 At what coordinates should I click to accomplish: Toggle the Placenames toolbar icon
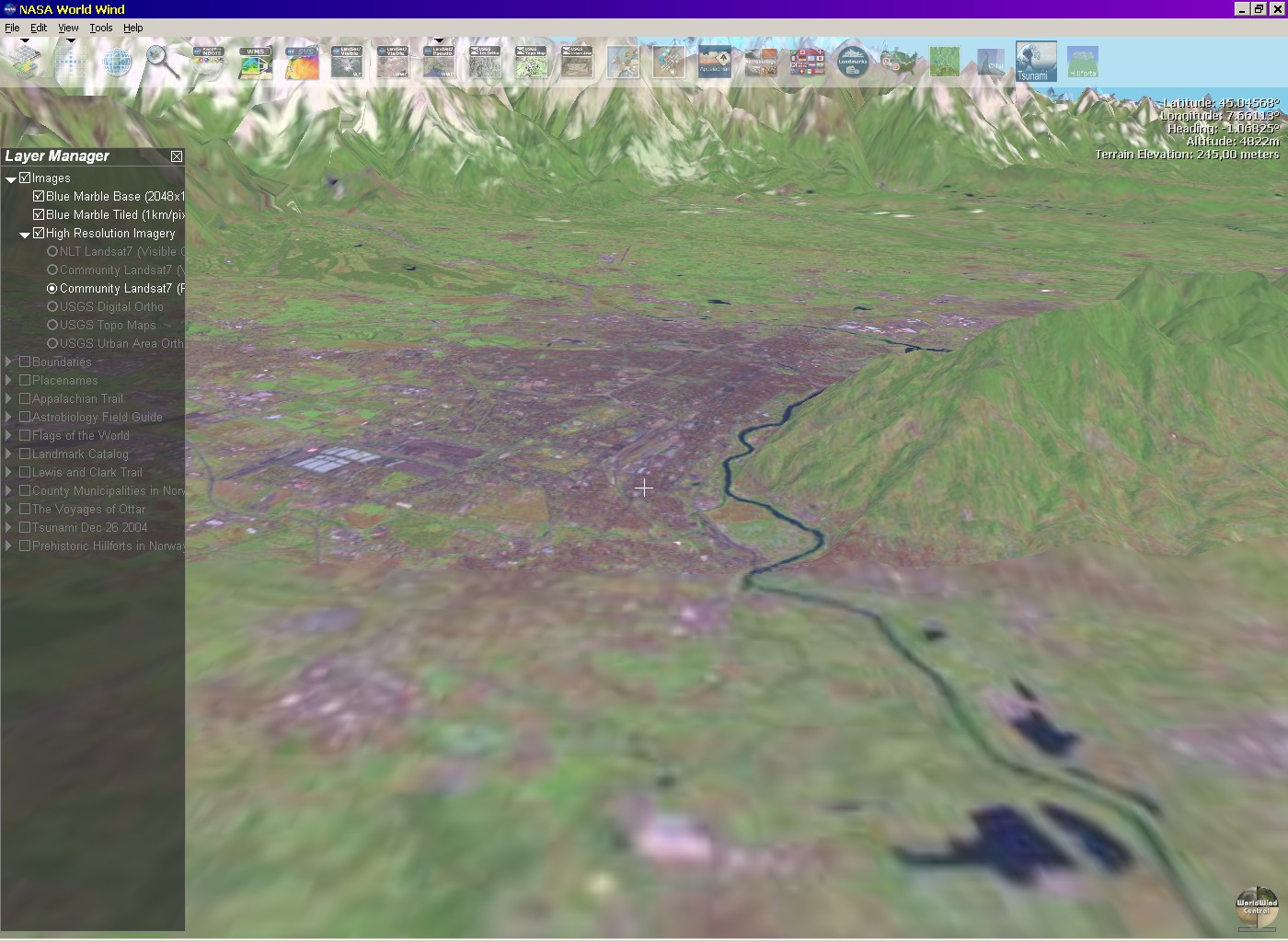pos(669,62)
